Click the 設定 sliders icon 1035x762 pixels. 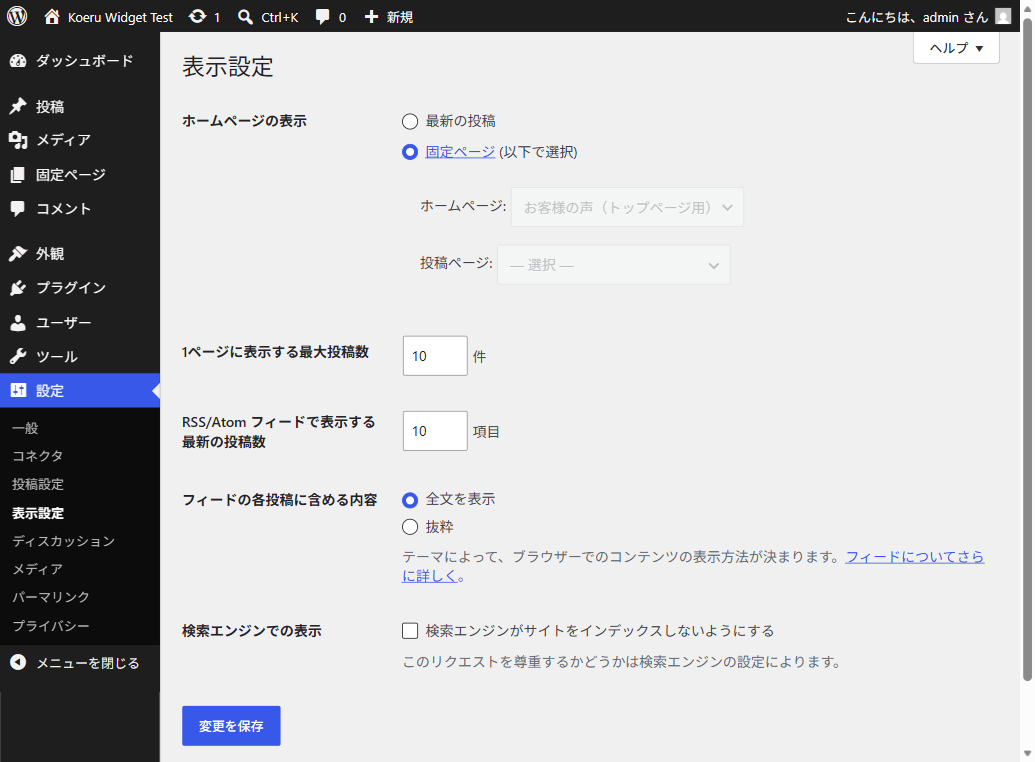click(x=18, y=390)
